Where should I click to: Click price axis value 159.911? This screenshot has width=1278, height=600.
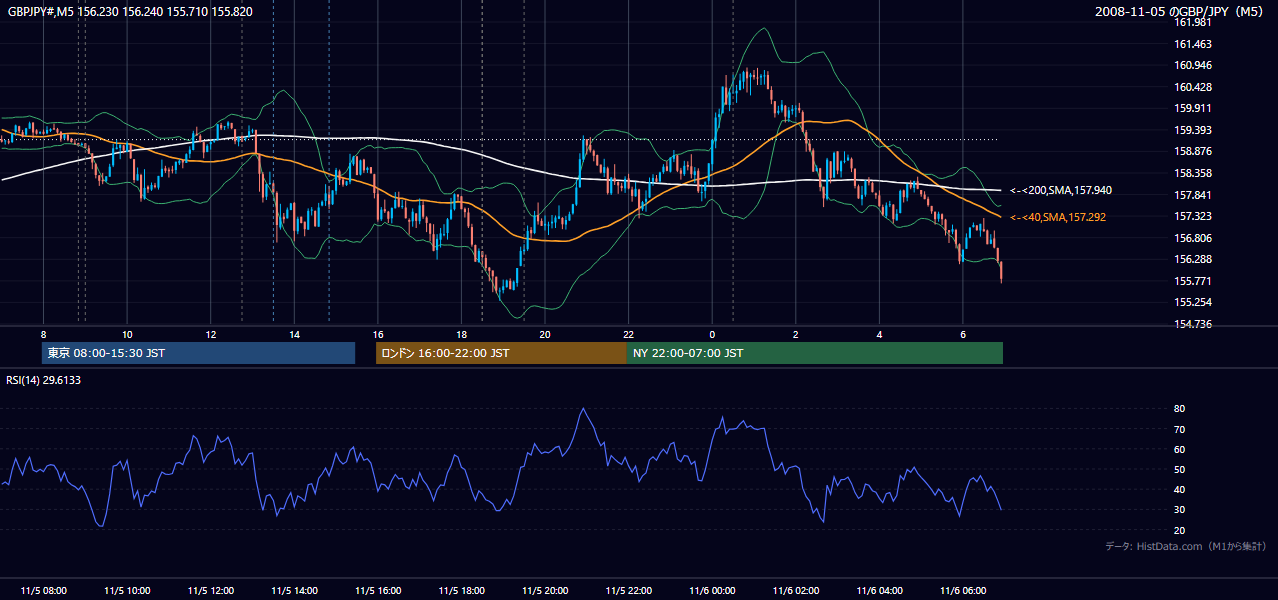pos(1193,109)
